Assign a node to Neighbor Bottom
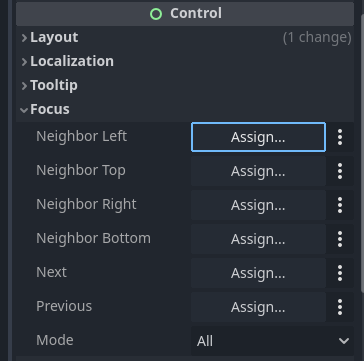Viewport: 364px width, 361px height. pyautogui.click(x=258, y=239)
